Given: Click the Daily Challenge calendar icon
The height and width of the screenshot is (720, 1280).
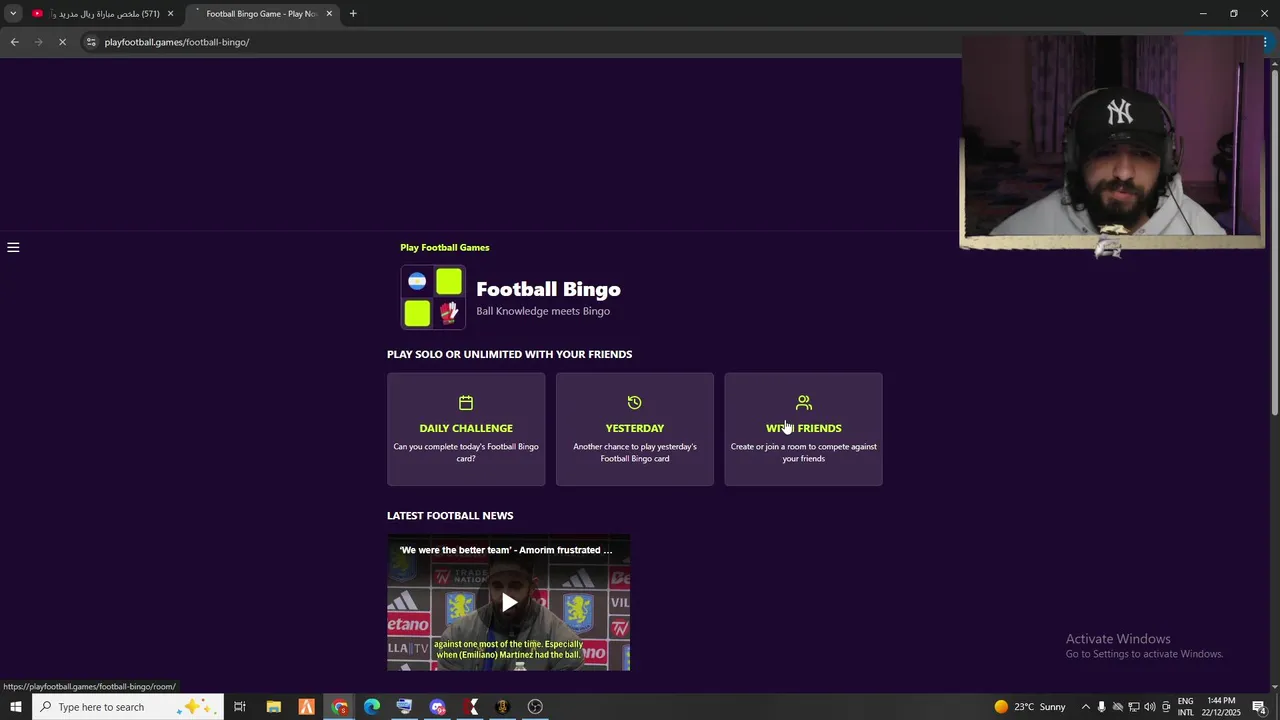Looking at the screenshot, I should pyautogui.click(x=466, y=403).
